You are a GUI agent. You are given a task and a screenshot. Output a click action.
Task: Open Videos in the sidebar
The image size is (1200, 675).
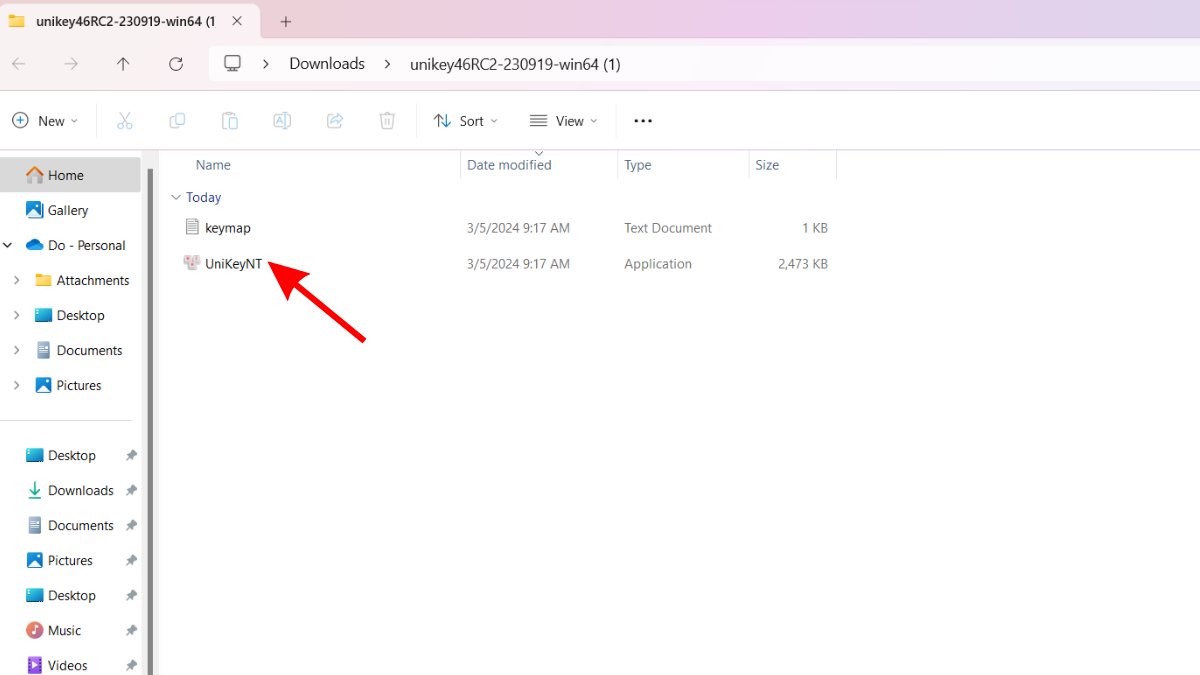68,665
